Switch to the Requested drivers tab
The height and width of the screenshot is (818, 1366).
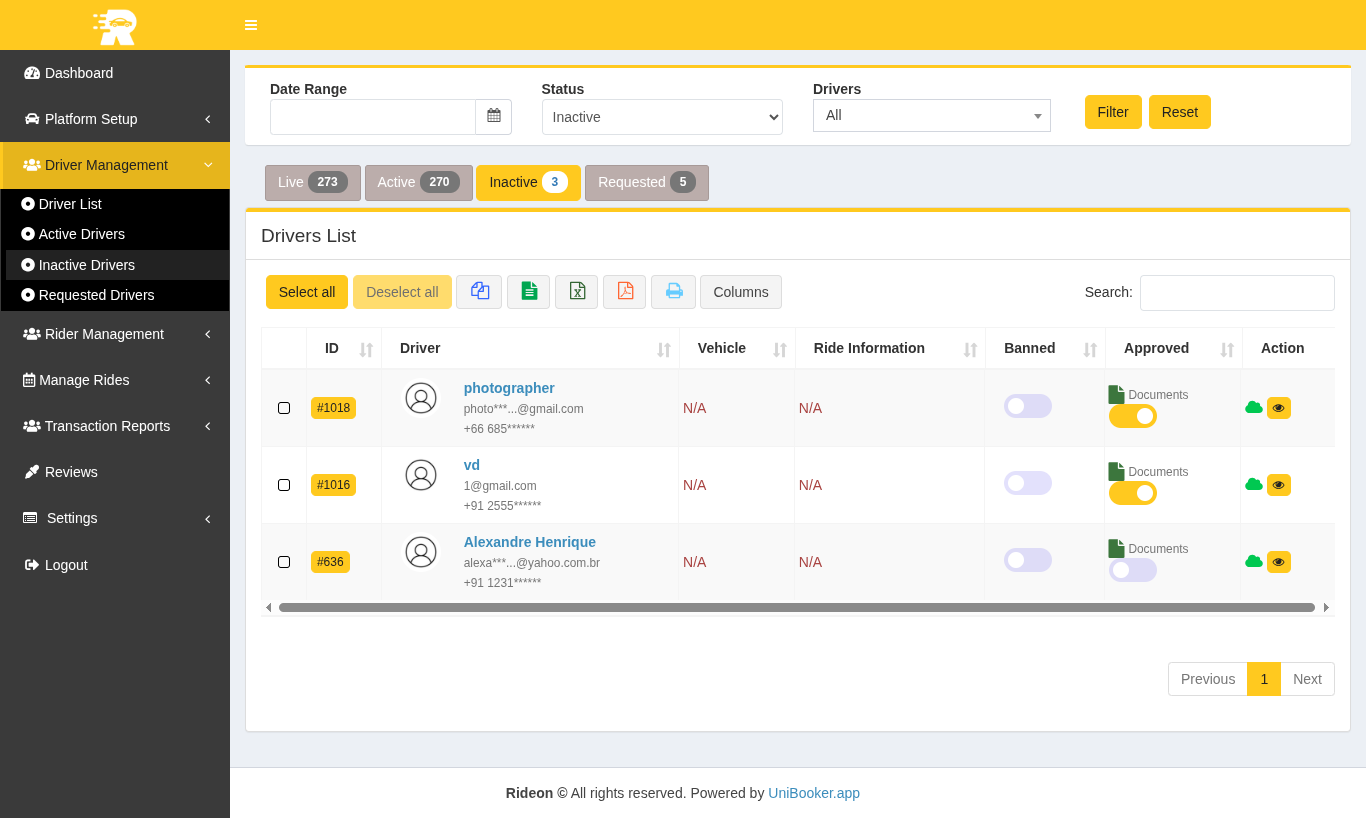(646, 183)
